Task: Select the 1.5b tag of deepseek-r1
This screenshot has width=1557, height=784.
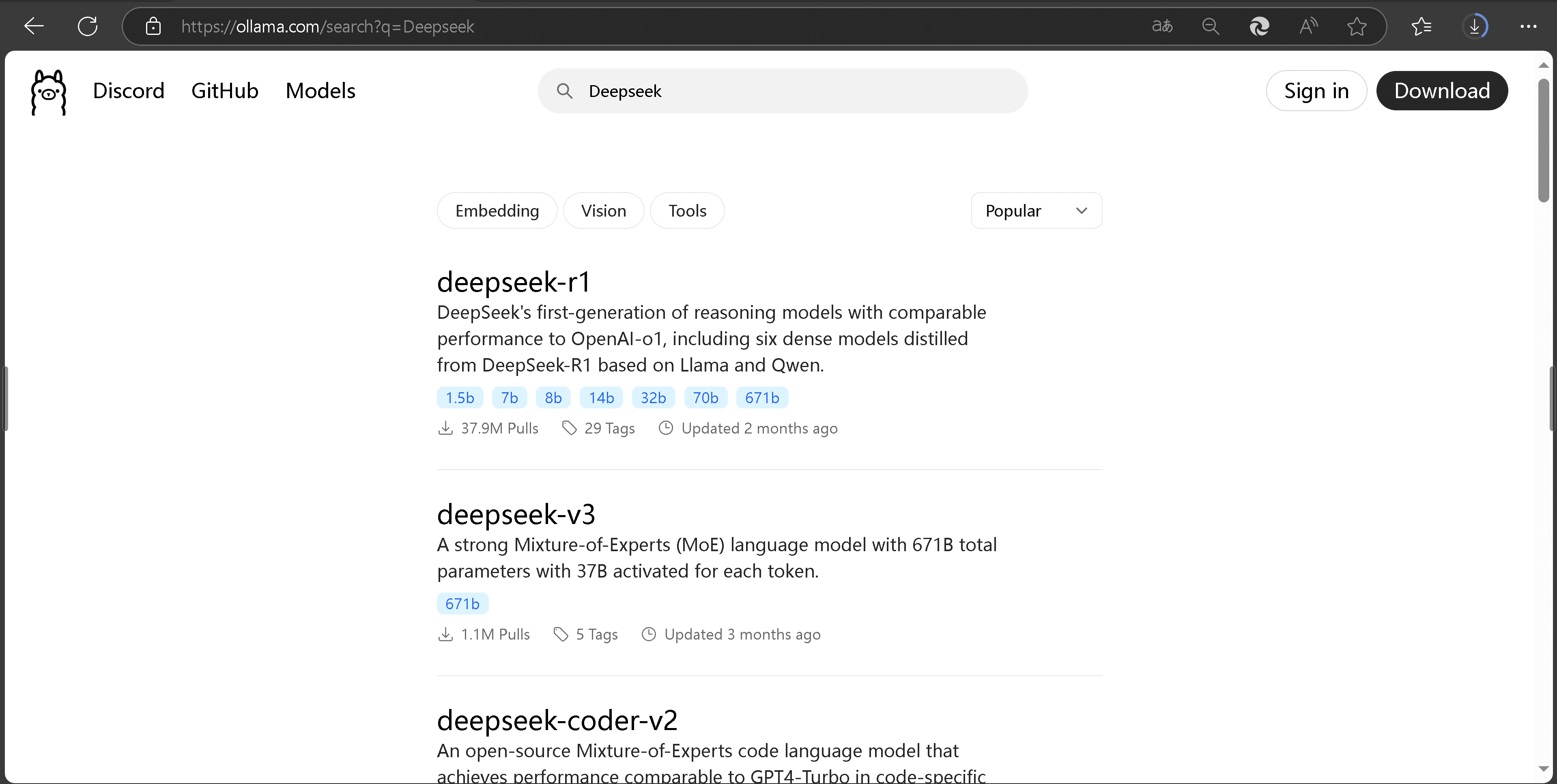Action: coord(460,398)
